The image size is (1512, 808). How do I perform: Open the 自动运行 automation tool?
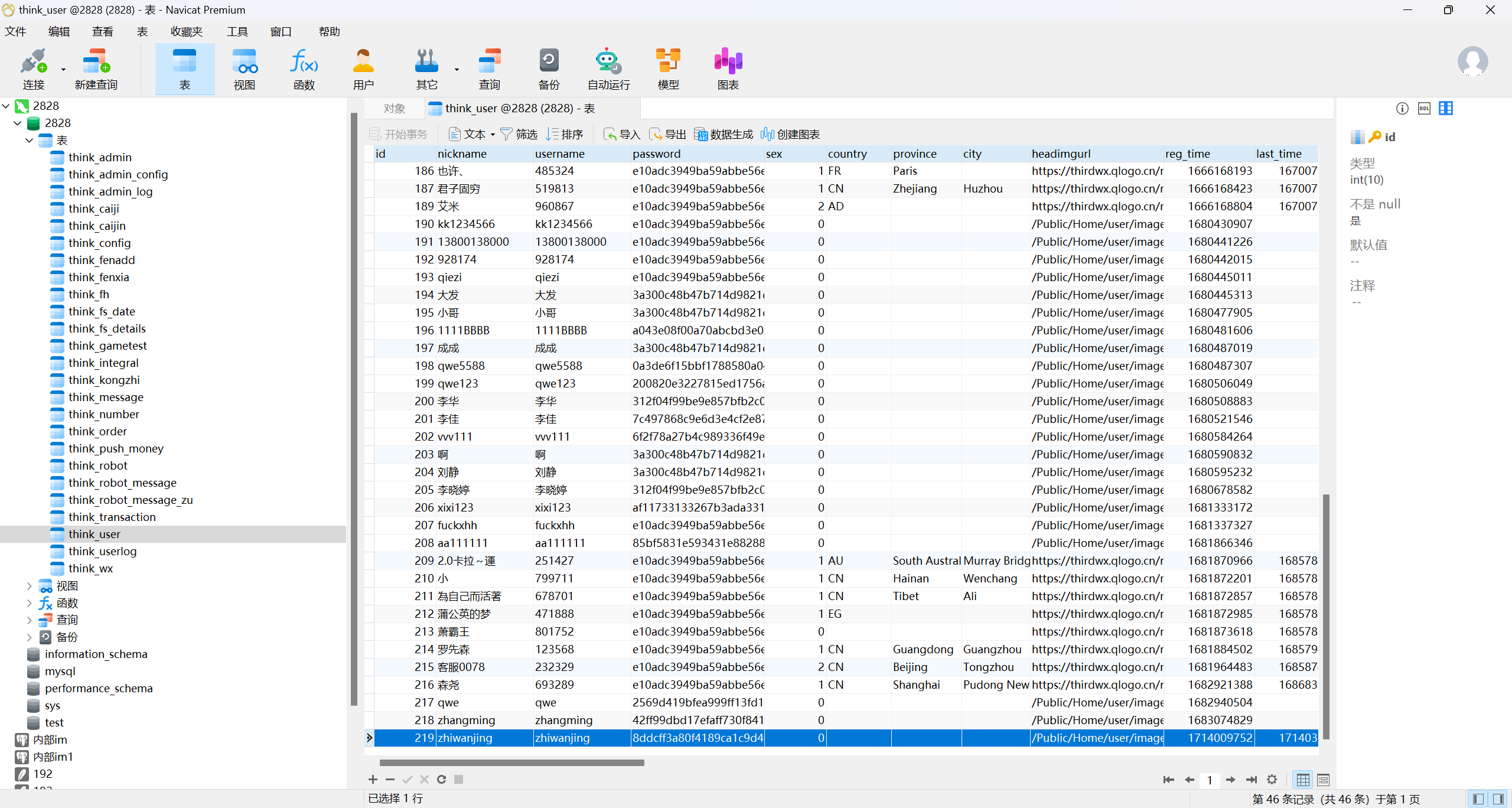[x=608, y=69]
